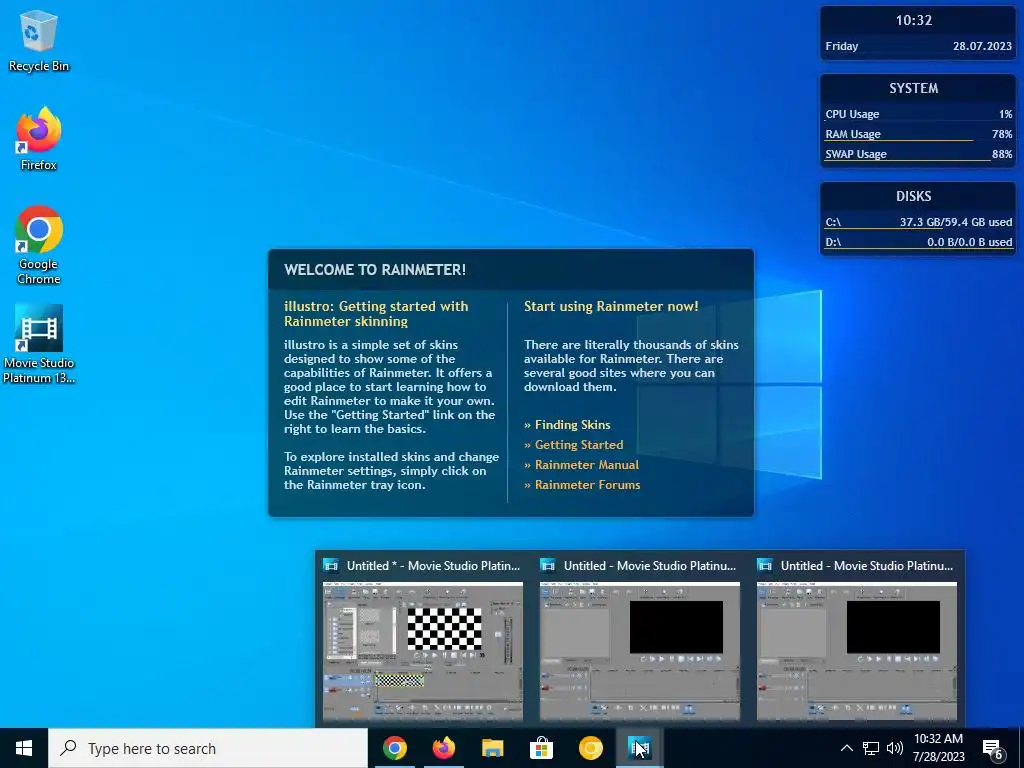This screenshot has height=768, width=1024.
Task: Click the D:\ disk usage row
Action: tap(918, 242)
